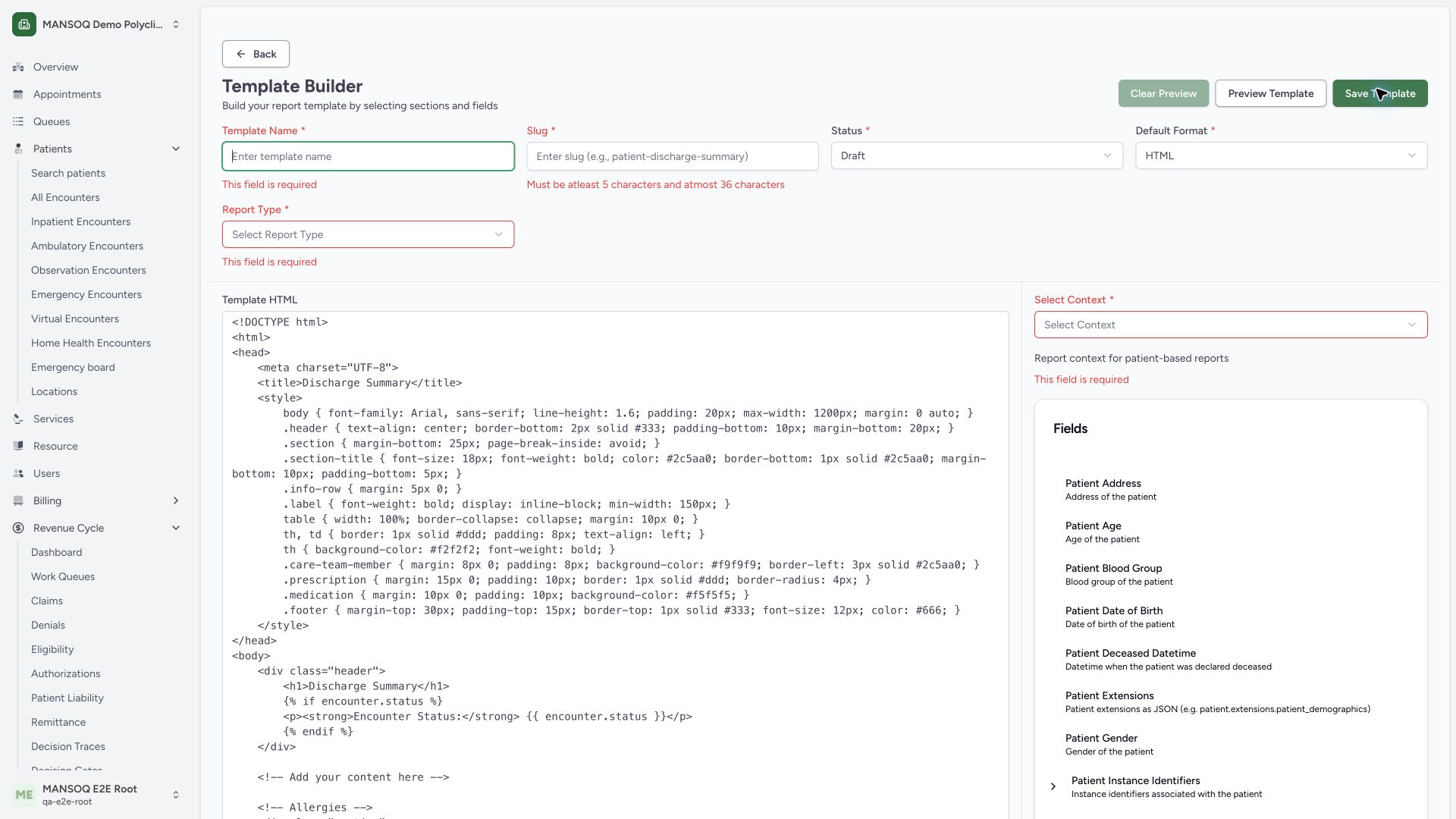The height and width of the screenshot is (819, 1456).
Task: Collapse the Revenue Cycle menu chevron
Action: click(x=176, y=529)
